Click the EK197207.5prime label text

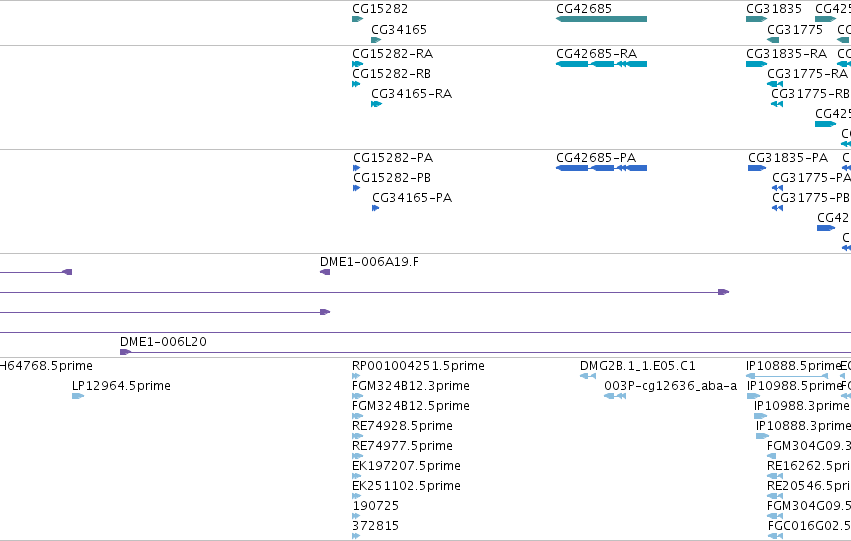point(407,466)
